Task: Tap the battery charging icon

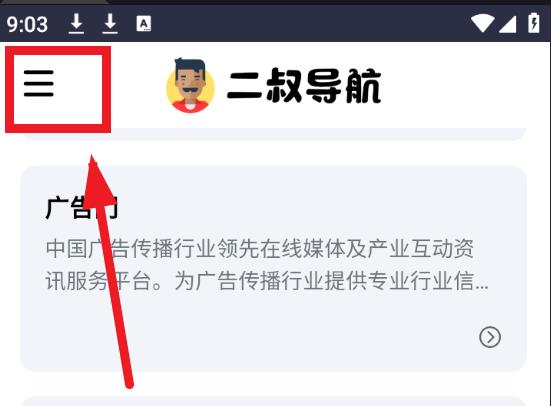Action: (x=534, y=23)
